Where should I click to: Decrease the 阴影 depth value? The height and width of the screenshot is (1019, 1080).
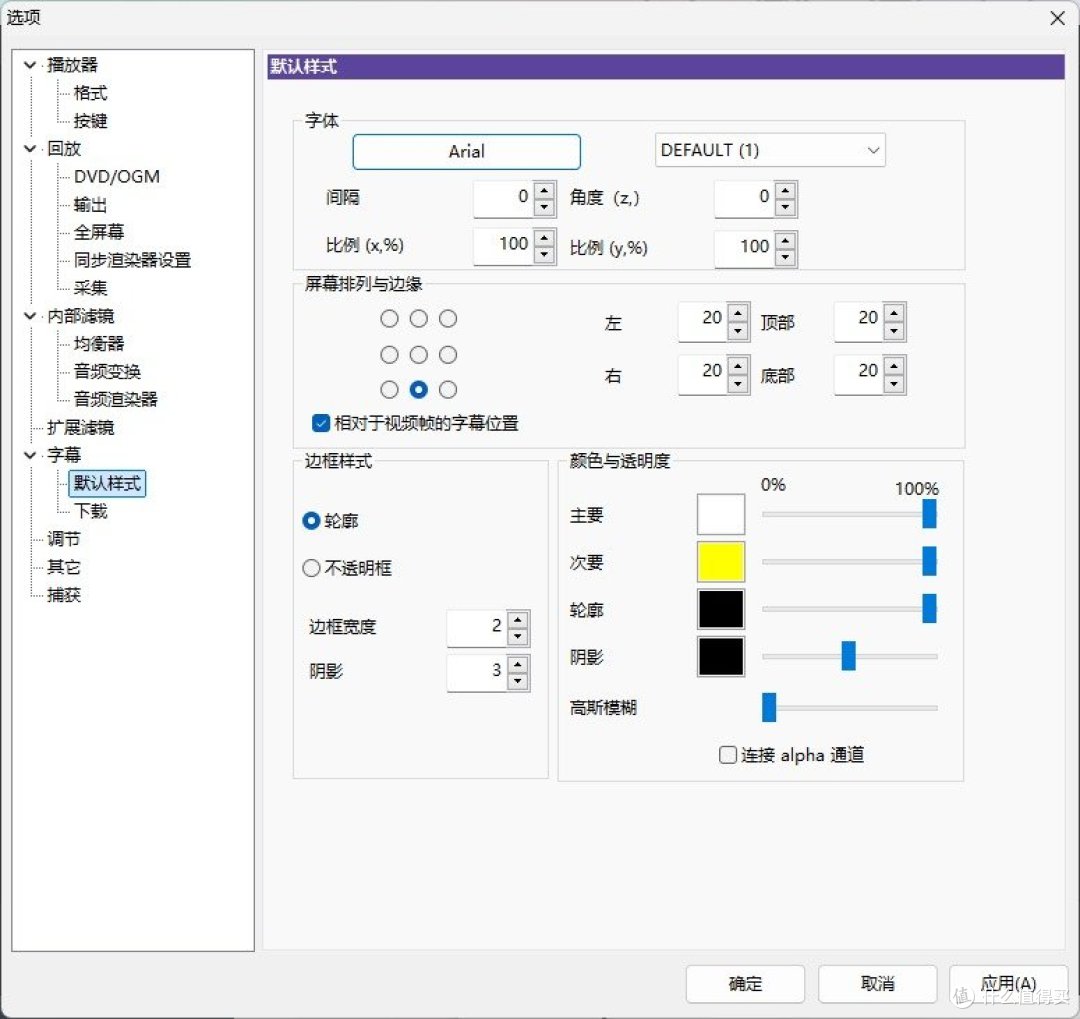(x=518, y=681)
